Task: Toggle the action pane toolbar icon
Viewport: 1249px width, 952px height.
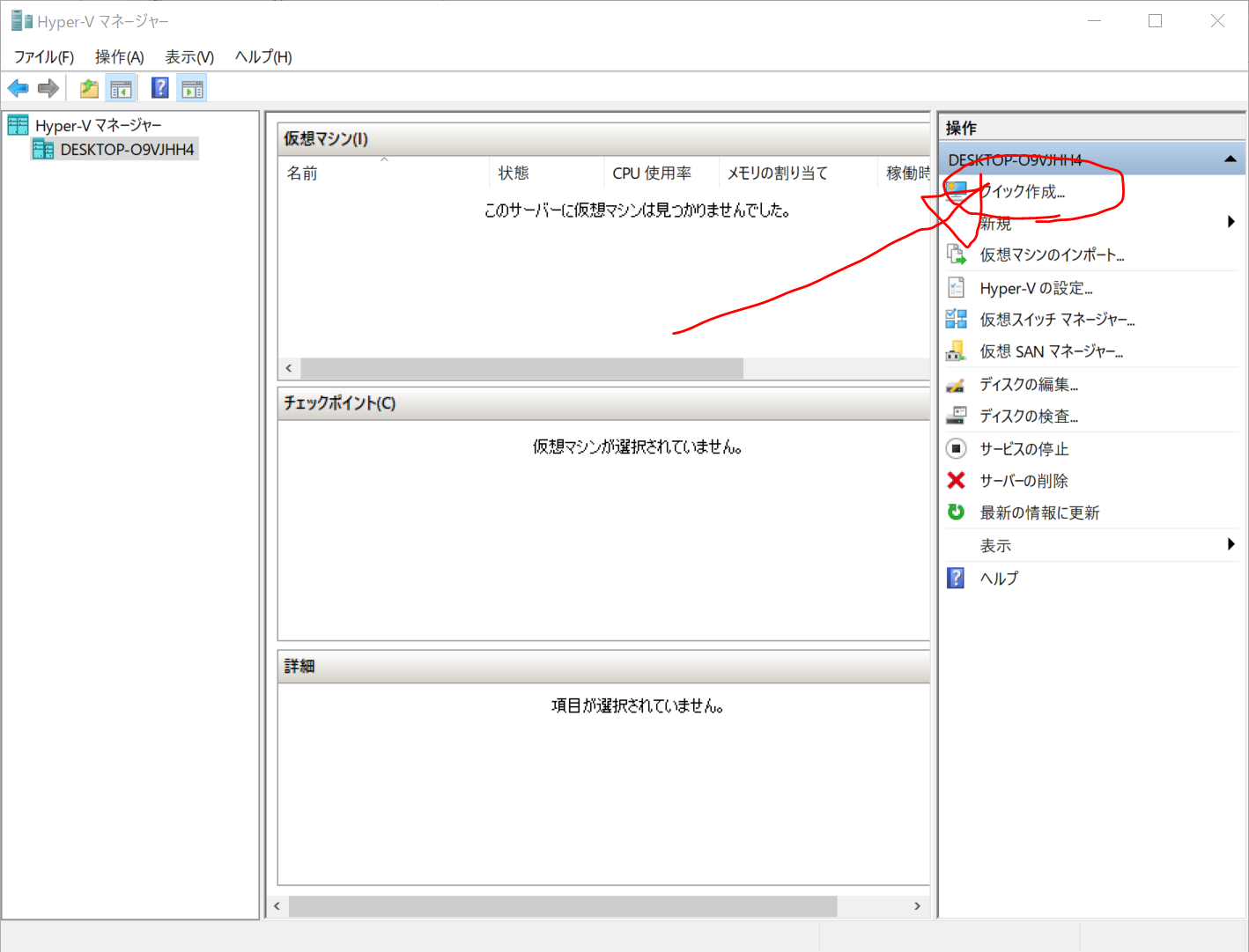Action: 192,88
